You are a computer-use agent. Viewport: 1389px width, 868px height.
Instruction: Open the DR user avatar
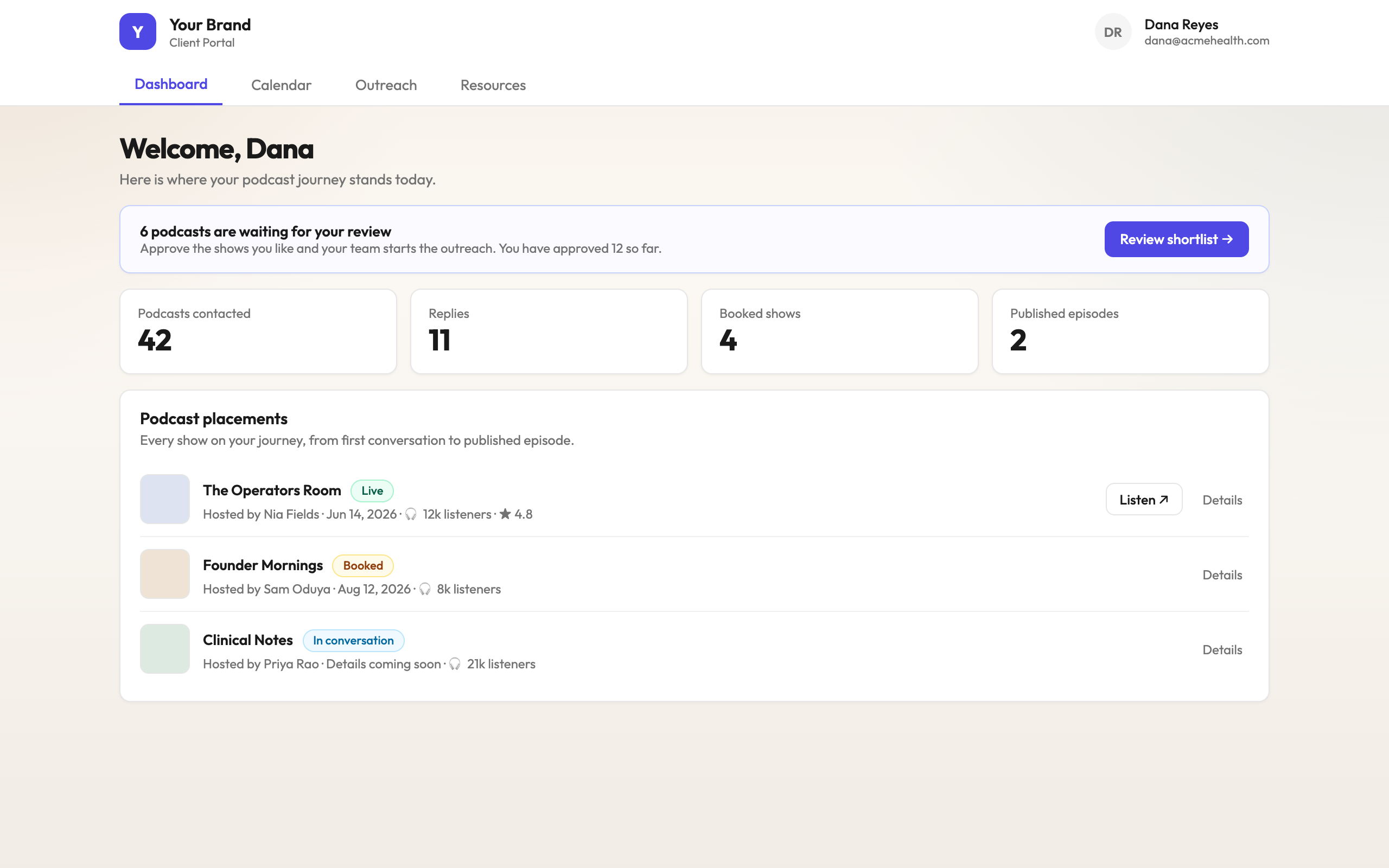(x=1113, y=31)
